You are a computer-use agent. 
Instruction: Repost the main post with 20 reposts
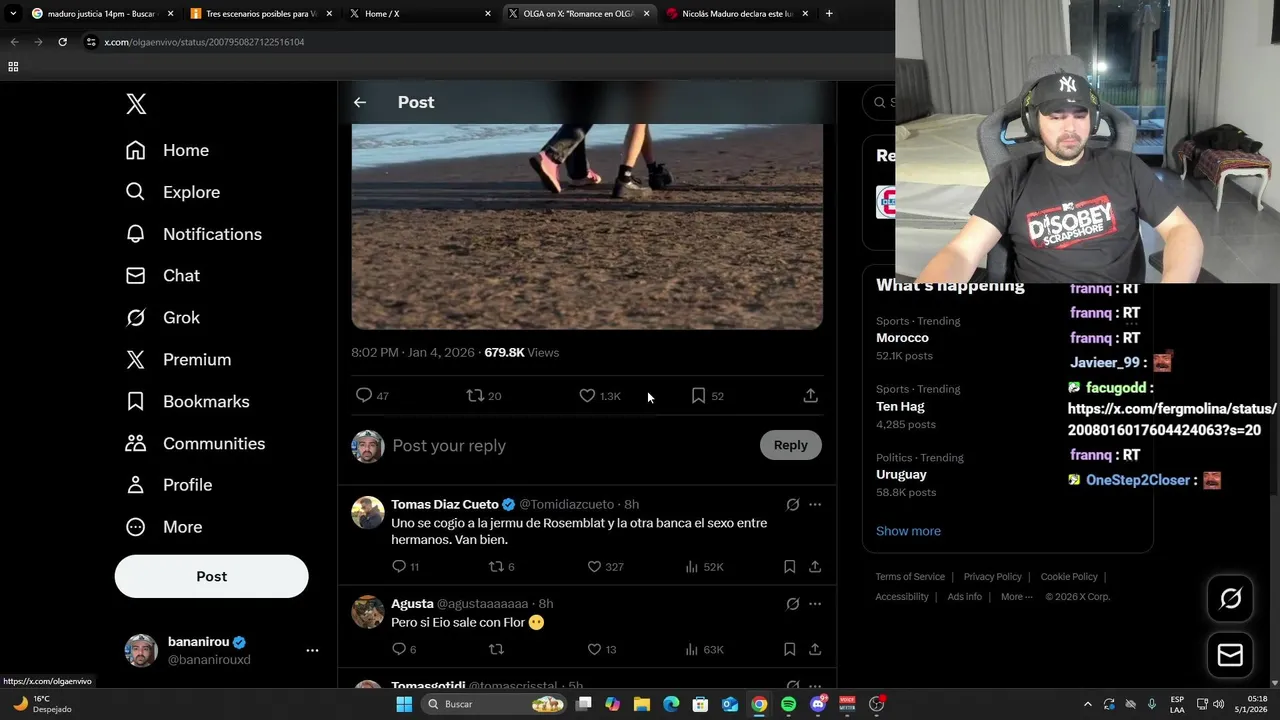click(475, 395)
